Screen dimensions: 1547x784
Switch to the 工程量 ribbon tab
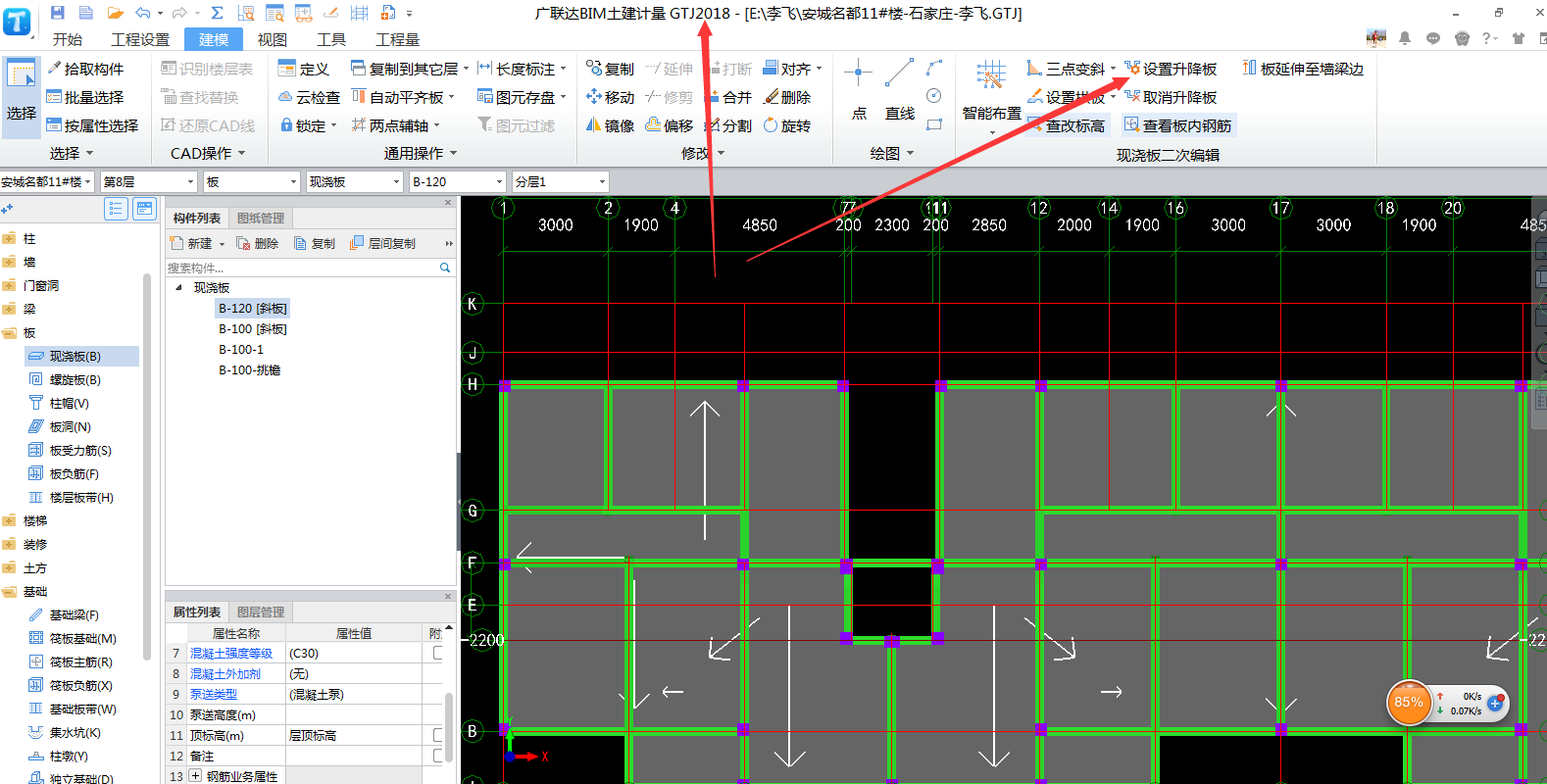[397, 39]
